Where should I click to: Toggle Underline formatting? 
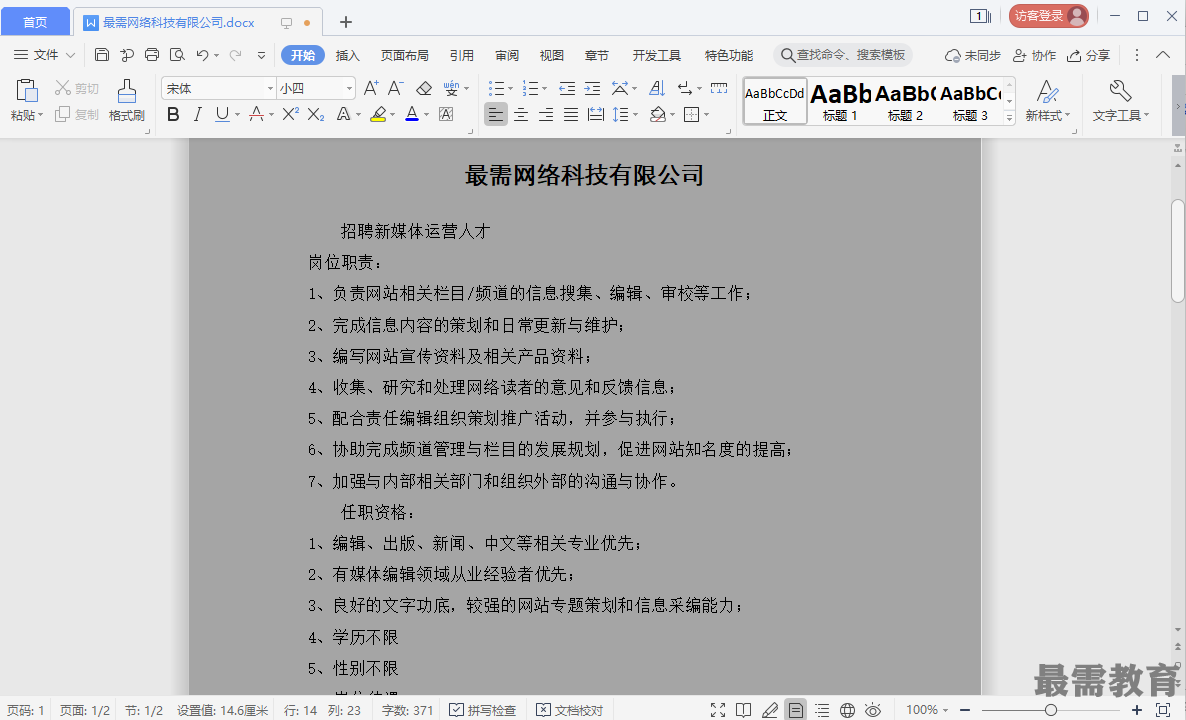click(x=222, y=114)
